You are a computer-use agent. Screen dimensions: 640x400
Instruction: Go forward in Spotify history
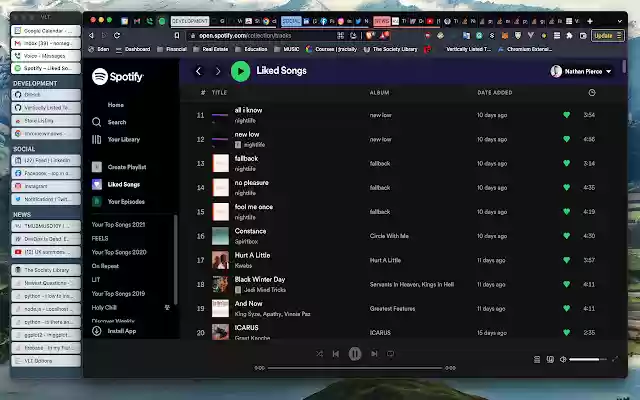click(218, 71)
